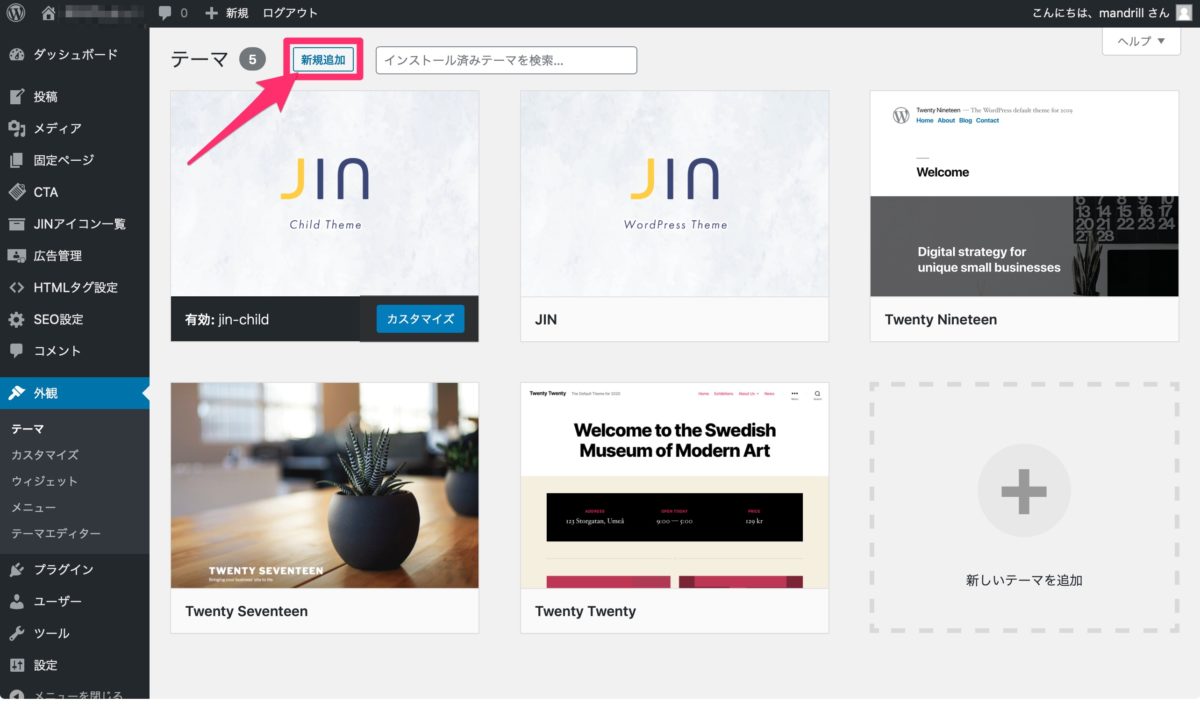Viewport: 1200px width, 718px height.
Task: Open the Twenty Twenty theme thumbnail
Action: pyautogui.click(x=675, y=485)
